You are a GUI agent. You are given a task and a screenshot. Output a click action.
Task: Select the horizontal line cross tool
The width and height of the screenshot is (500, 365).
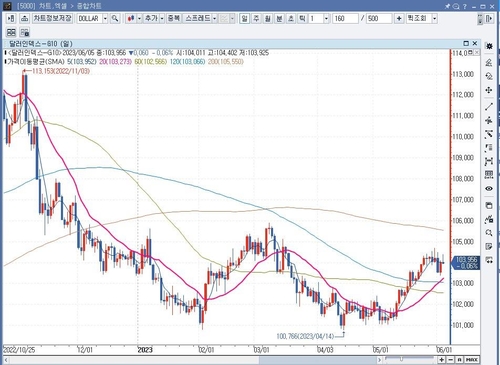coord(489,120)
